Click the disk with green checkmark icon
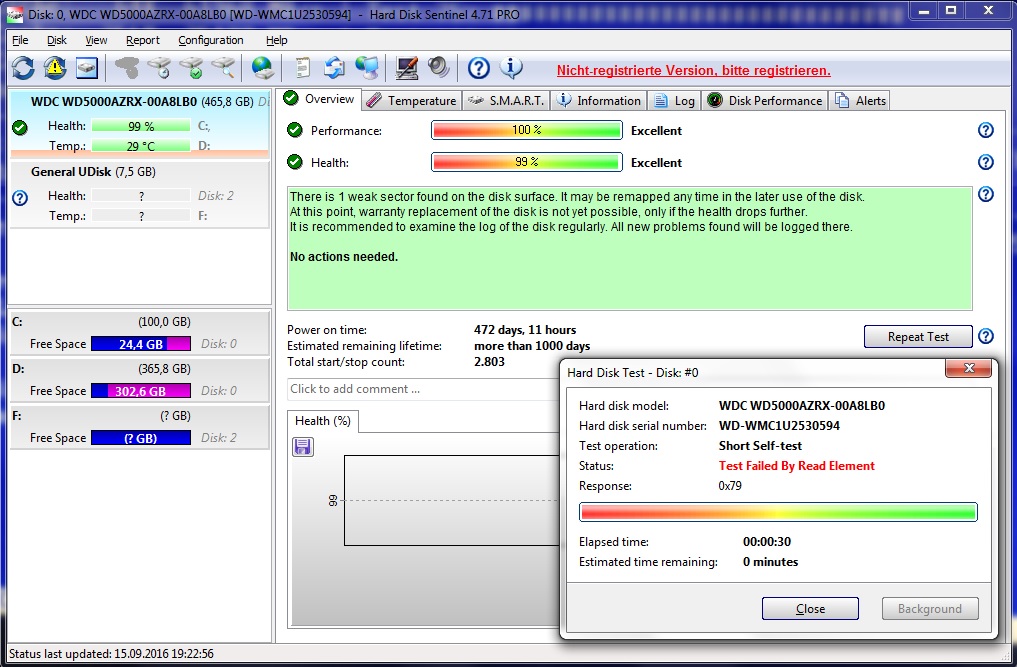 (192, 67)
